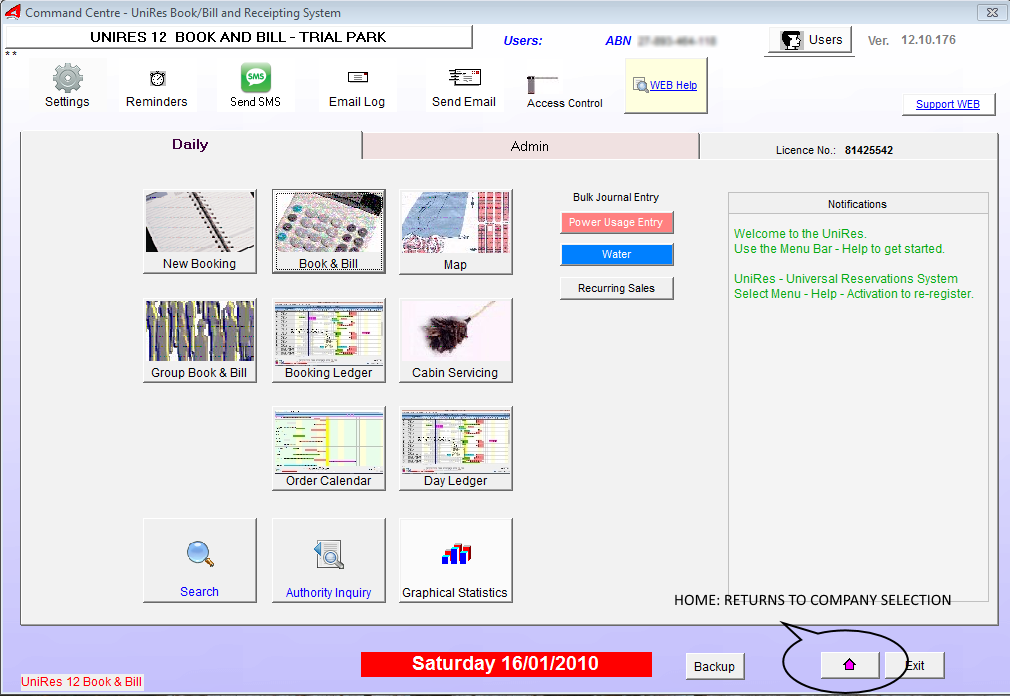The image size is (1010, 696).
Task: Open Group Book & Bill tile
Action: pos(200,341)
